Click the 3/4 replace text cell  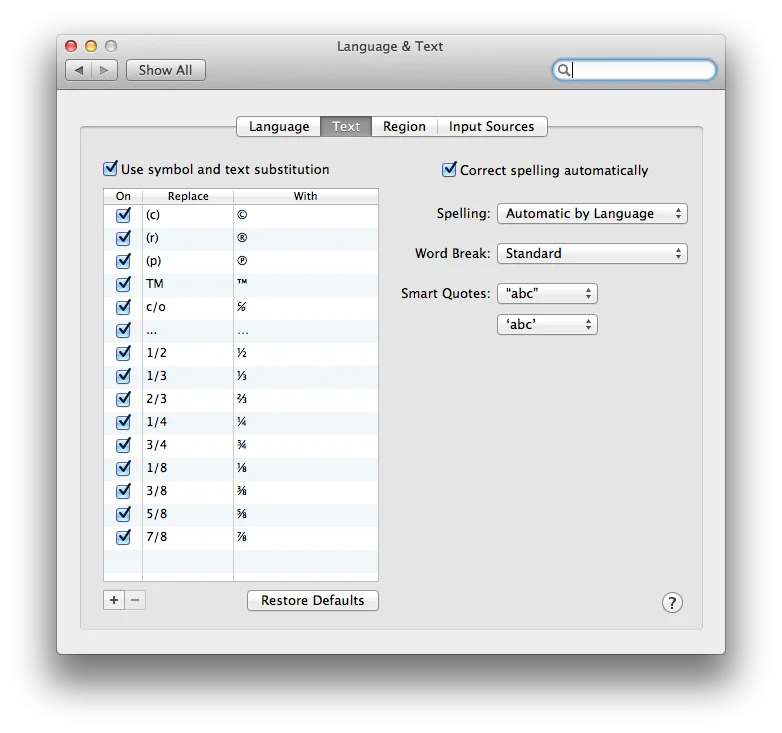point(188,445)
